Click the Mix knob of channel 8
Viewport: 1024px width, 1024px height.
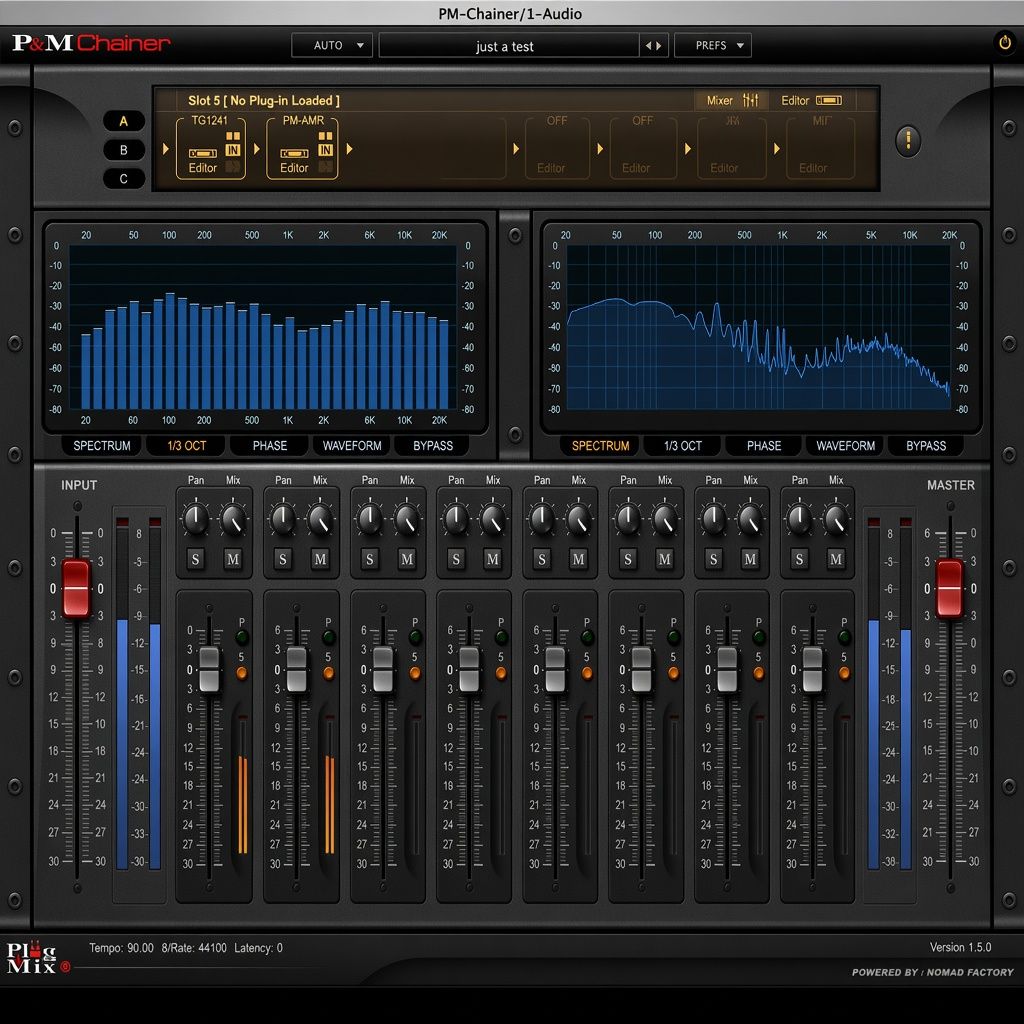836,519
